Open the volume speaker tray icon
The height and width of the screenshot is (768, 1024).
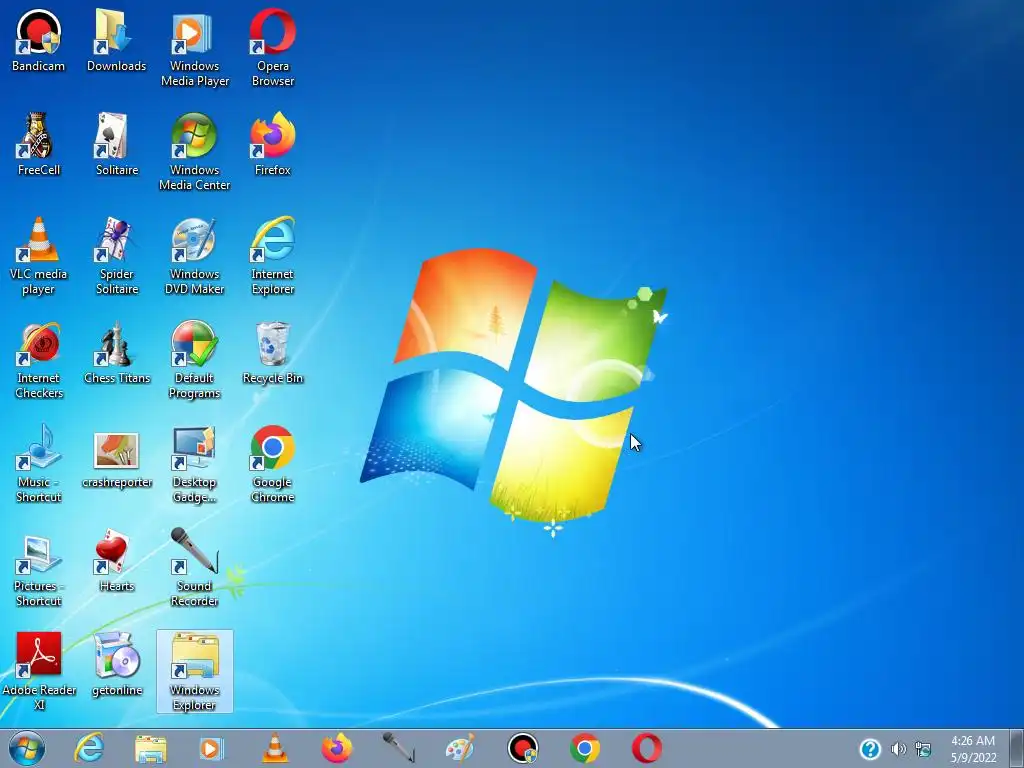(899, 749)
